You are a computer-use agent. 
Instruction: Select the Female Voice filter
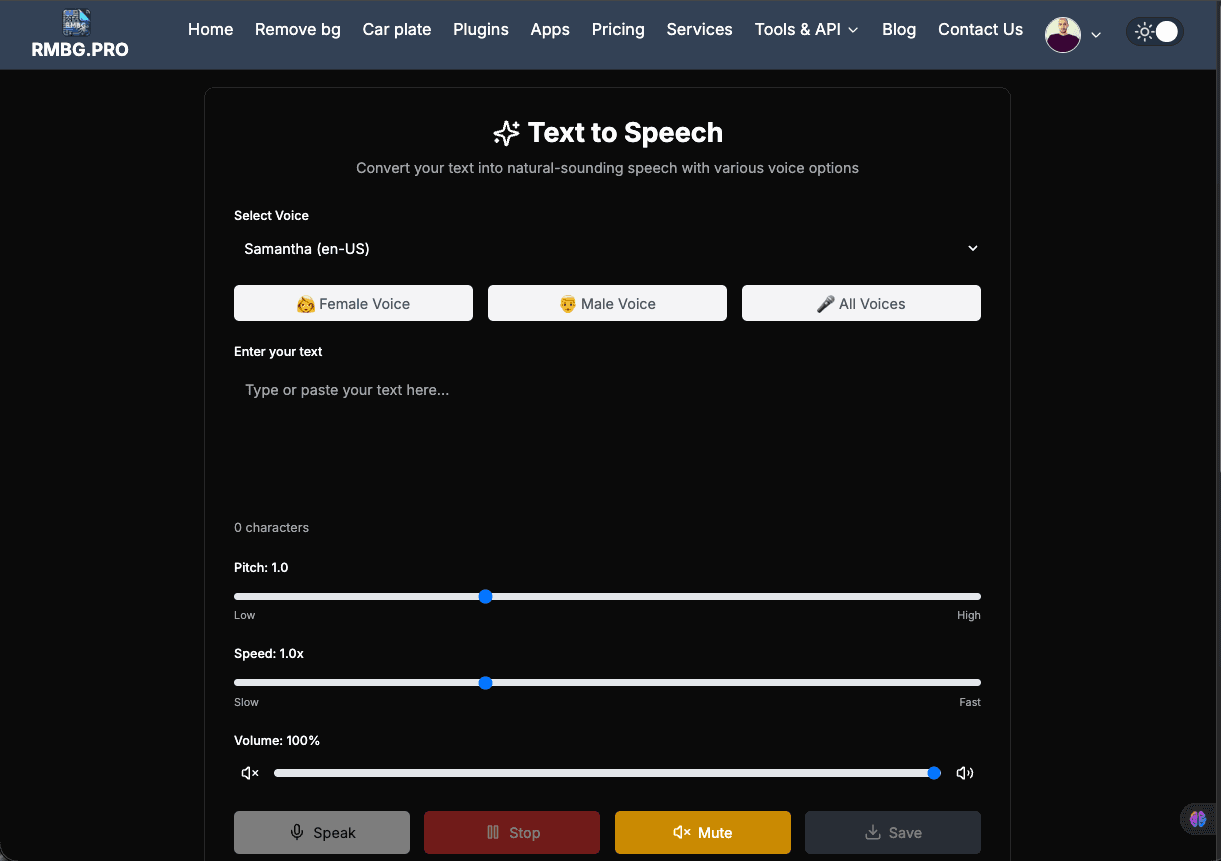[x=353, y=303]
